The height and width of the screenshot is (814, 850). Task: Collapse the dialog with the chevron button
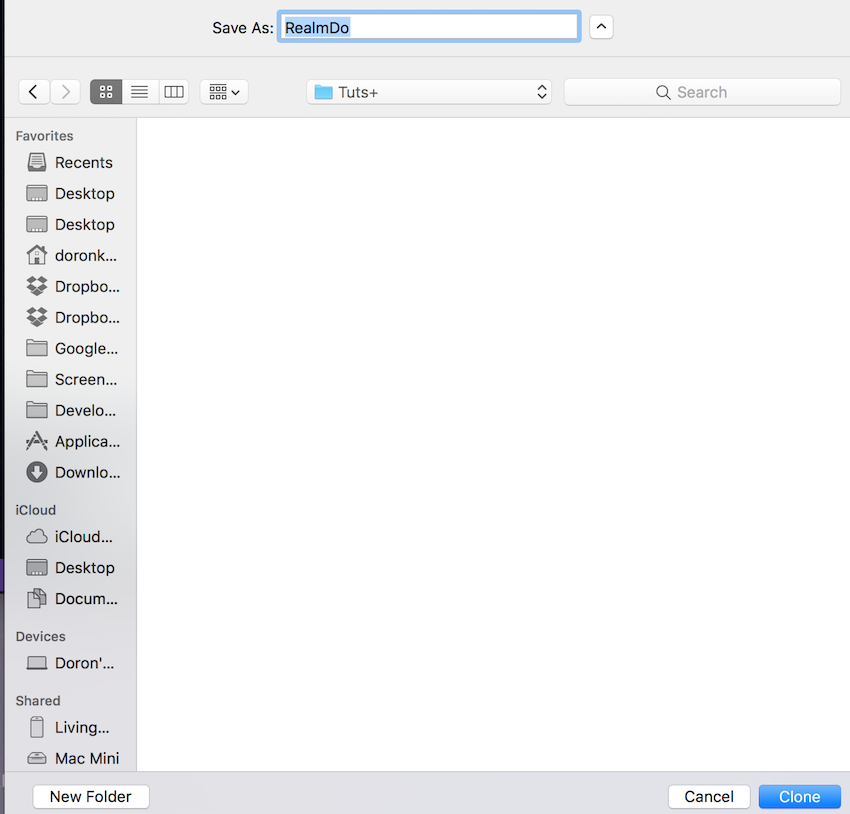tap(601, 27)
